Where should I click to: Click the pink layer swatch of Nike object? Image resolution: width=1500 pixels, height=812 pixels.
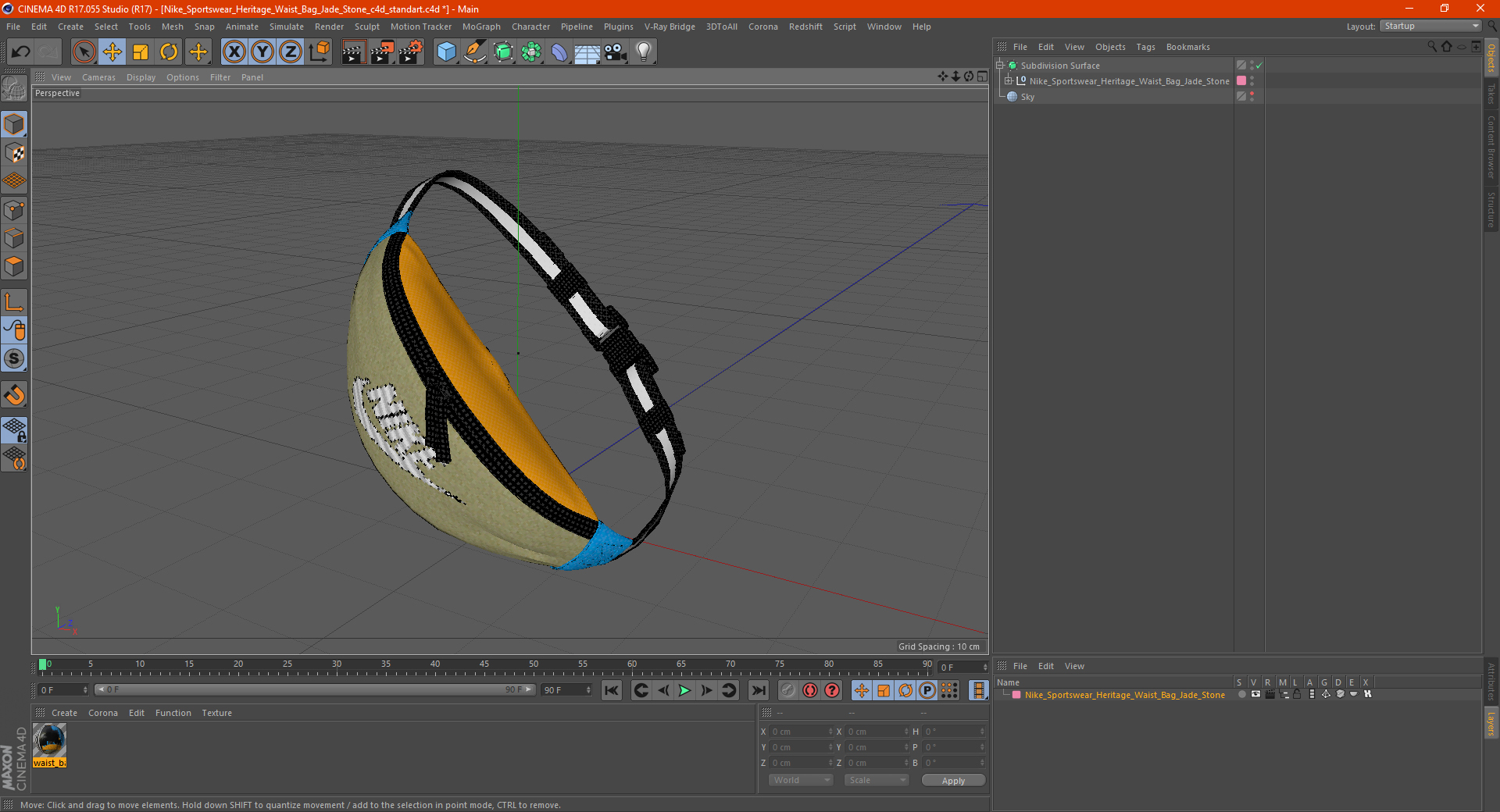pos(1241,80)
